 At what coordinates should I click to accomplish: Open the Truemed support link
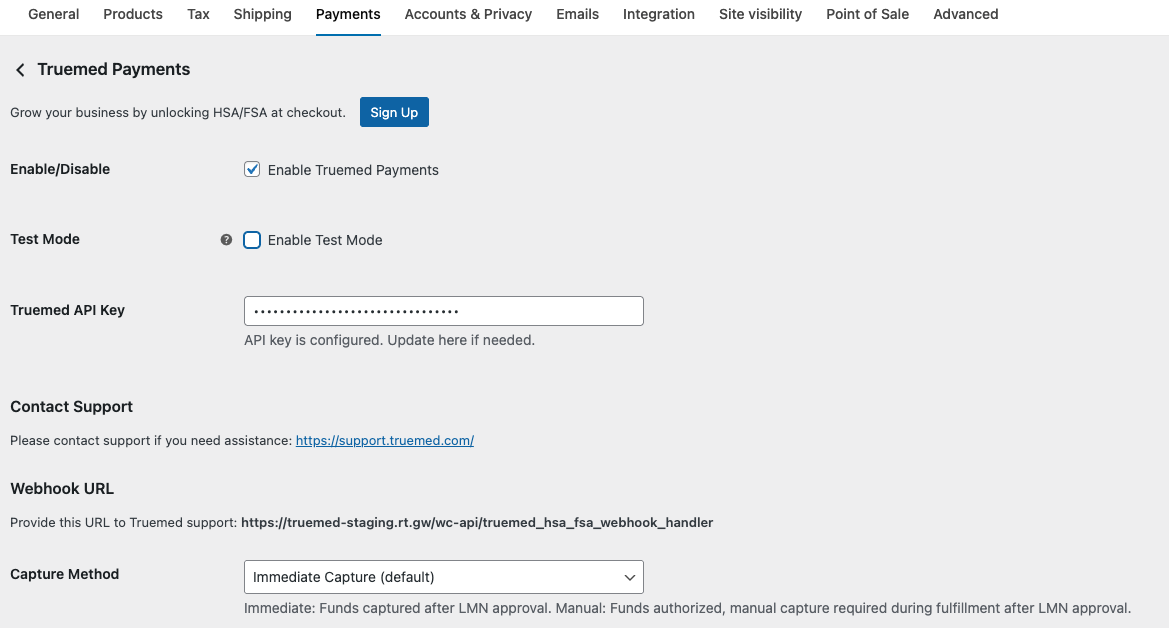tap(384, 440)
